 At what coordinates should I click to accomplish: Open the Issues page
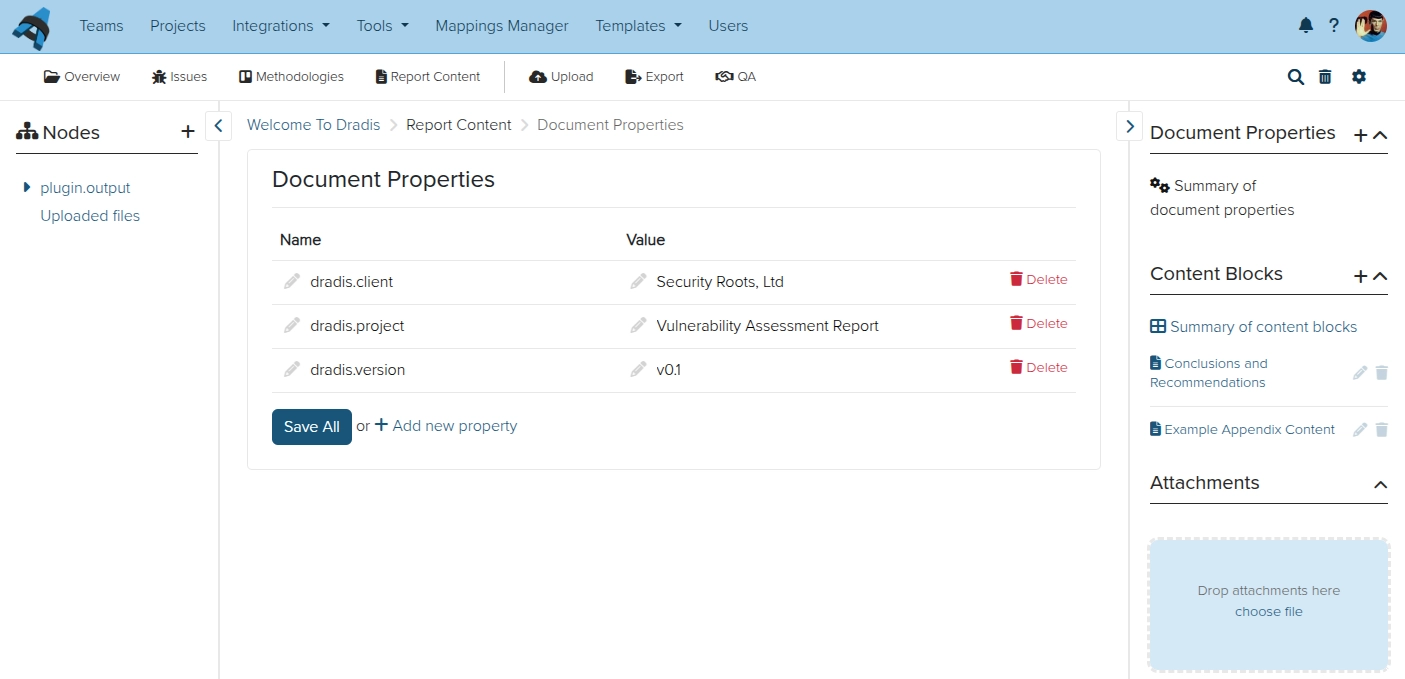[x=180, y=77]
